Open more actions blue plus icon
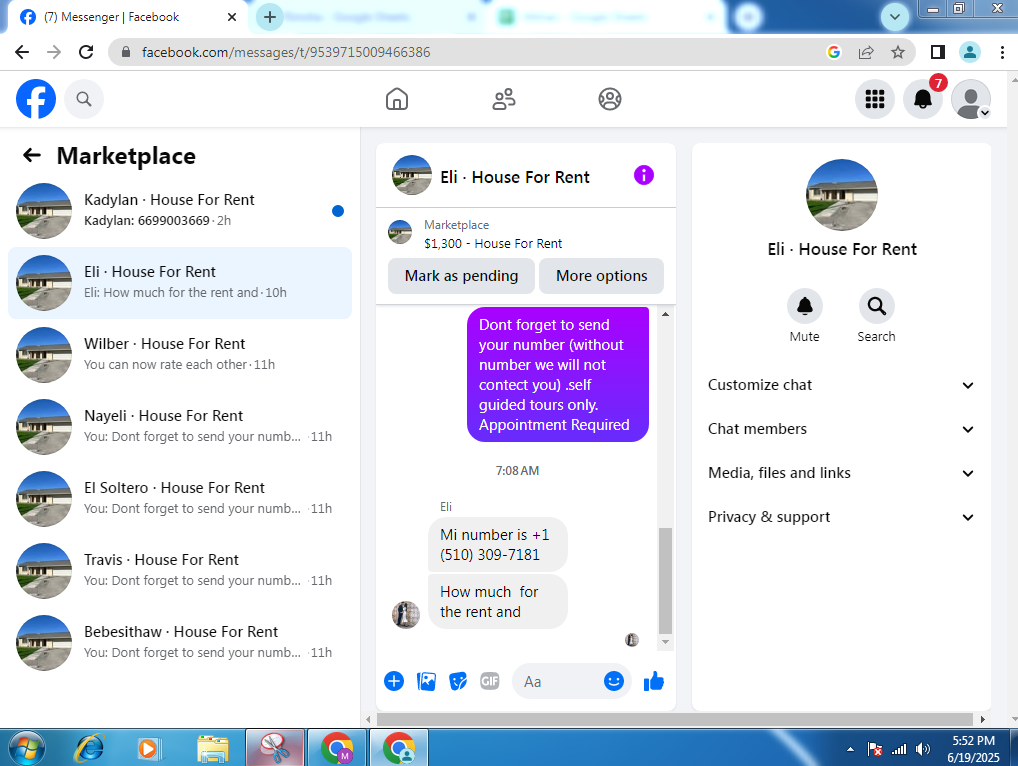 (x=394, y=681)
